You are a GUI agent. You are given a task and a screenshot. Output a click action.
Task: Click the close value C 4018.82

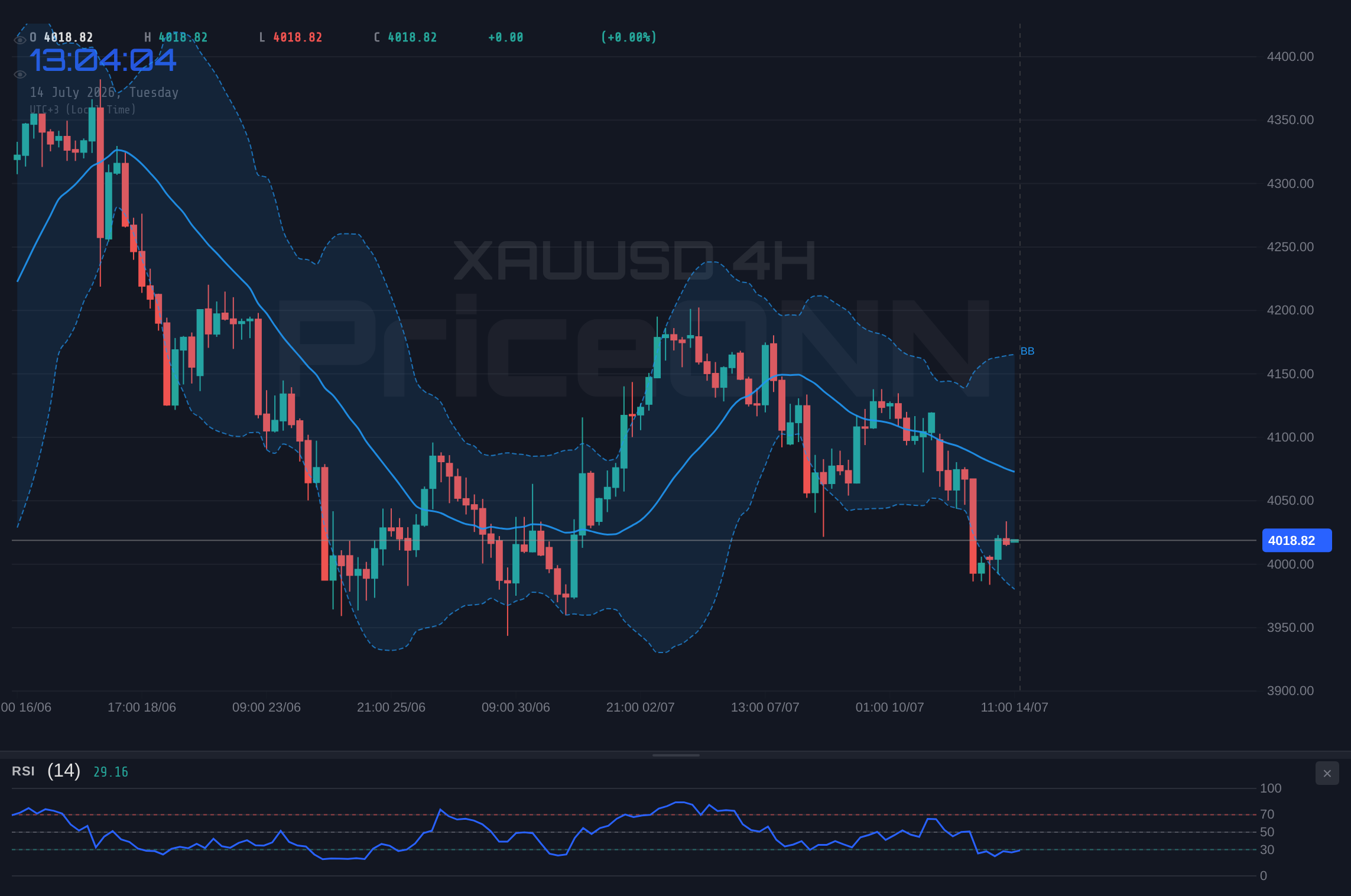coord(405,37)
